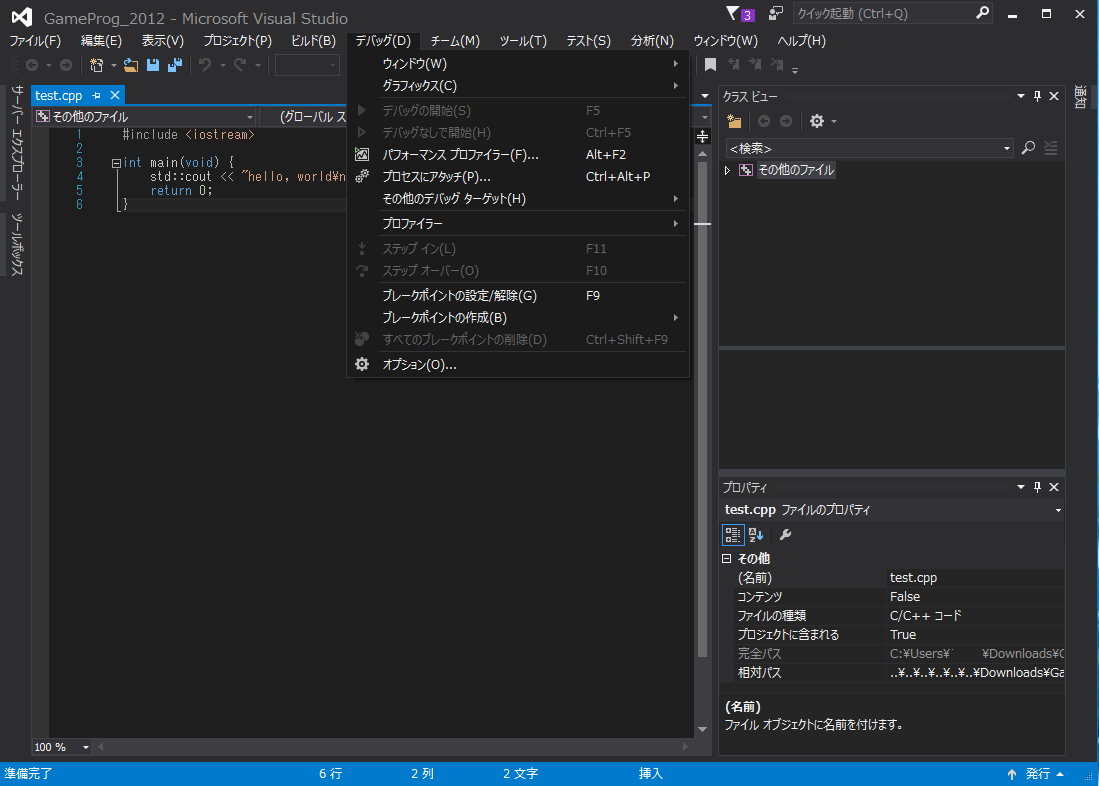Toggle pin on test.cpp tab
The image size is (1099, 786).
coord(97,95)
